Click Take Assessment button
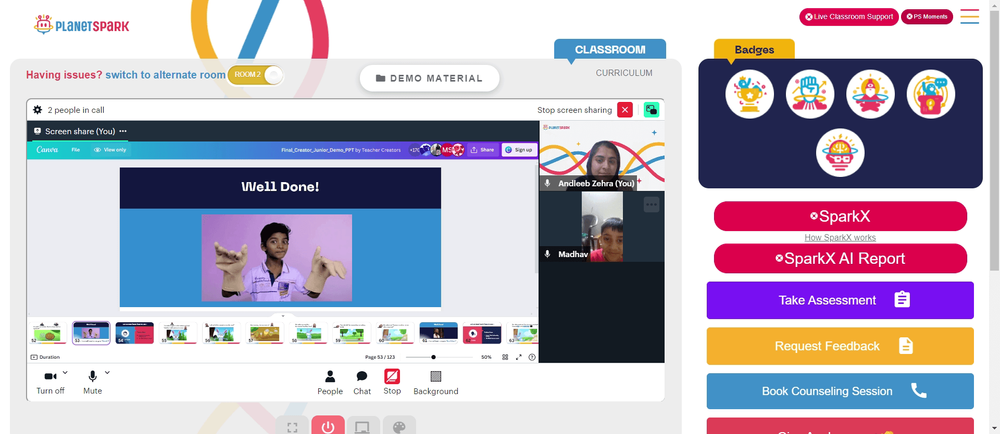 click(840, 300)
